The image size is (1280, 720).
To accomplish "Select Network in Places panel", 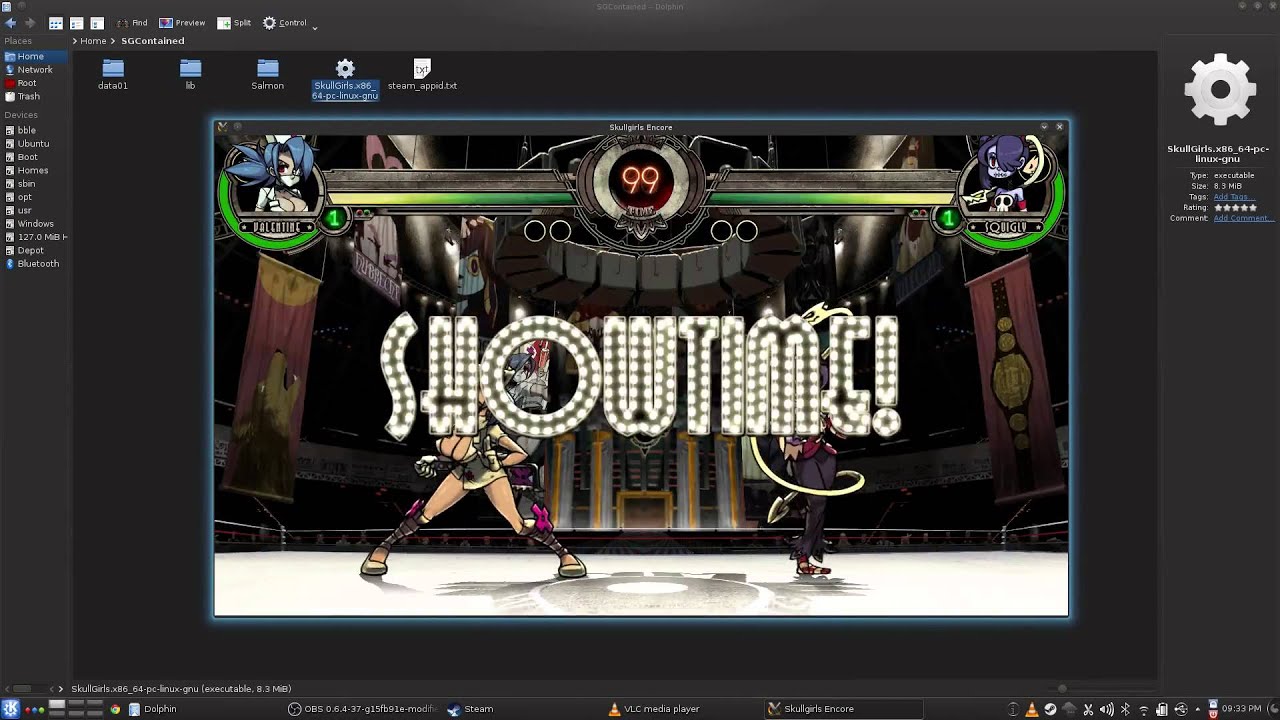I will pos(35,70).
